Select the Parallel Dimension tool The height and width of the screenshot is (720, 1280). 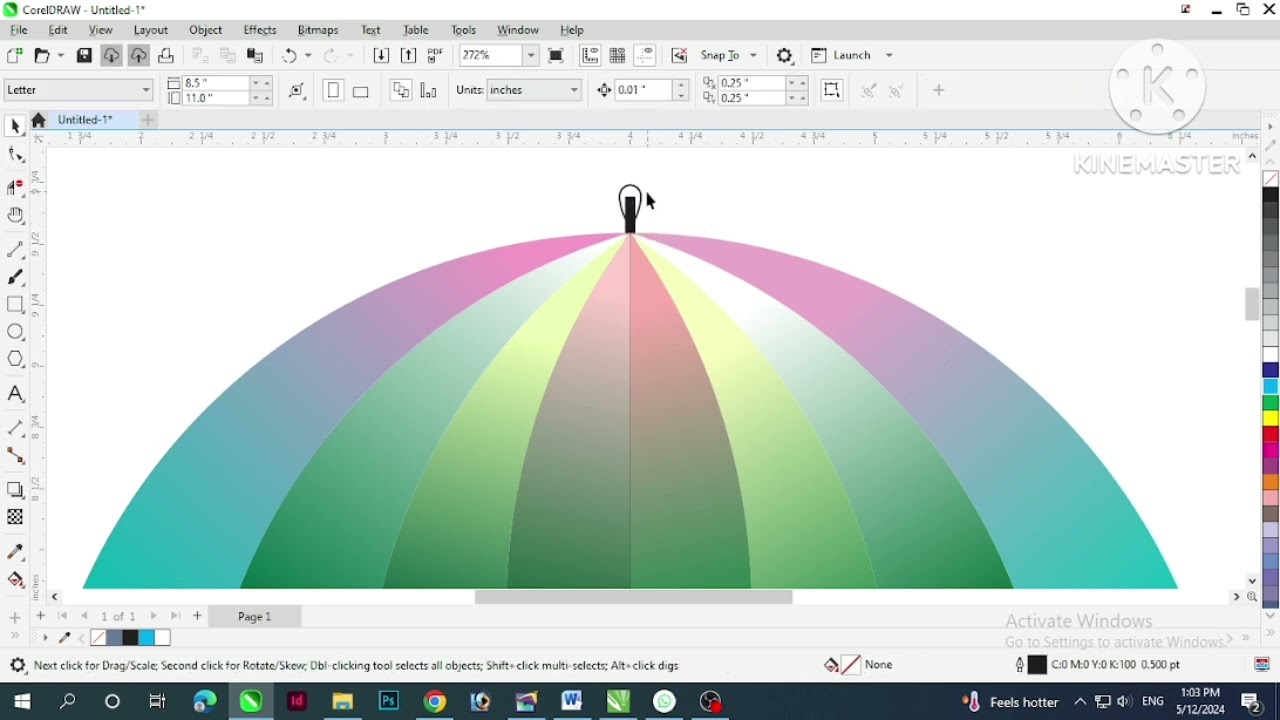15,428
